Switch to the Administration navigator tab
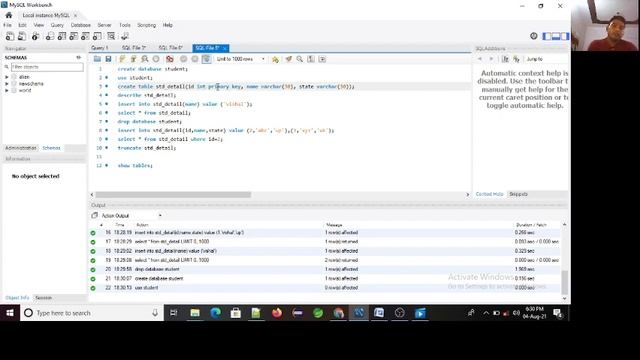This screenshot has height=360, width=640. click(21, 148)
